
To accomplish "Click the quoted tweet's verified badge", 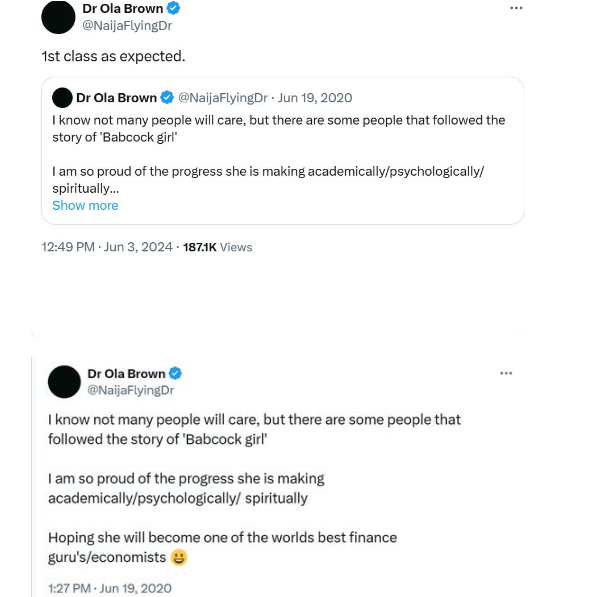I will tap(166, 97).
